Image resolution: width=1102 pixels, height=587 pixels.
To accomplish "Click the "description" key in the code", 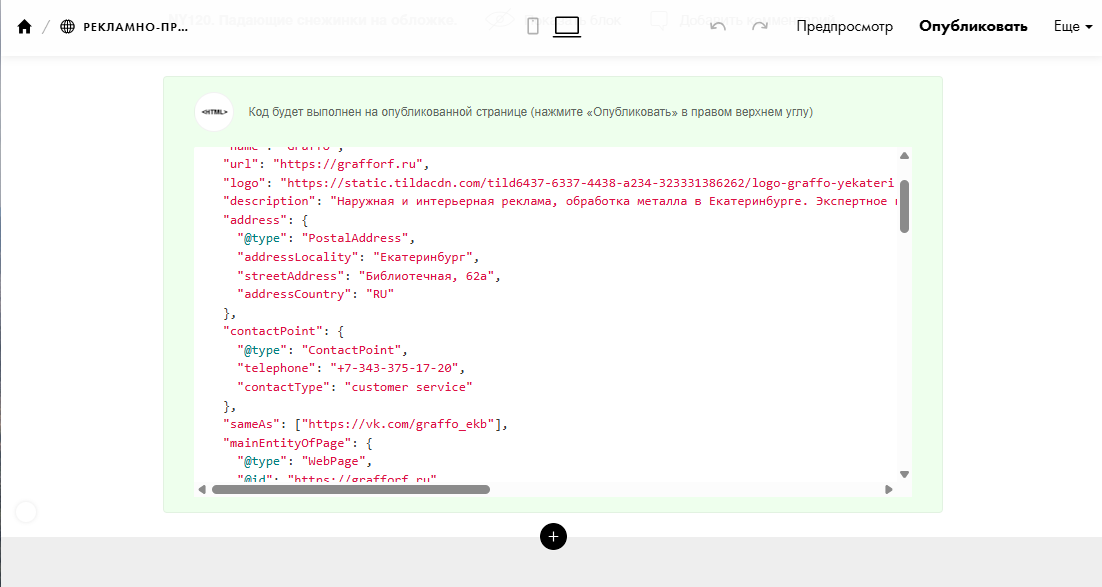I will (269, 201).
